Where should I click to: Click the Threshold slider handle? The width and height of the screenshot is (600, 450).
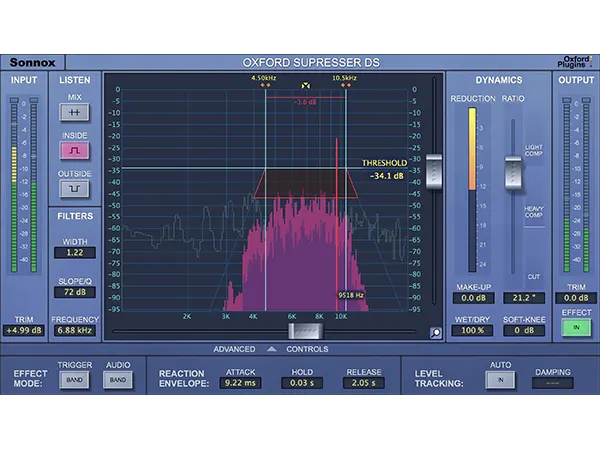434,171
